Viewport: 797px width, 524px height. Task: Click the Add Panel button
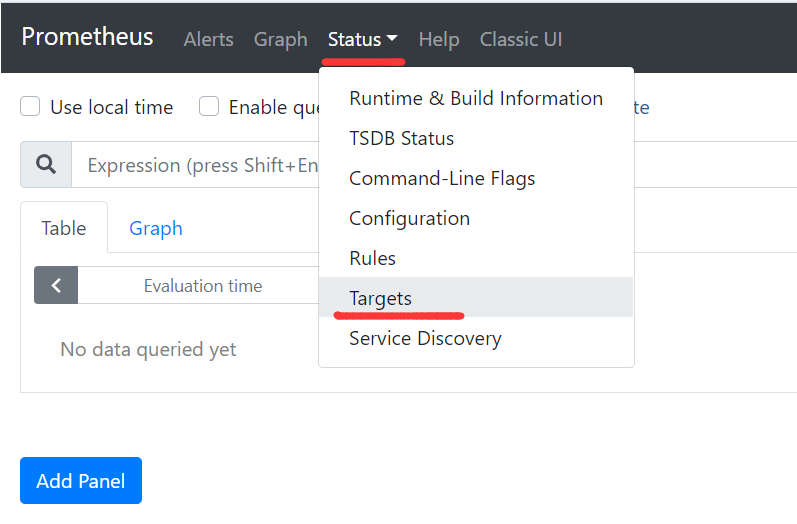click(x=81, y=480)
